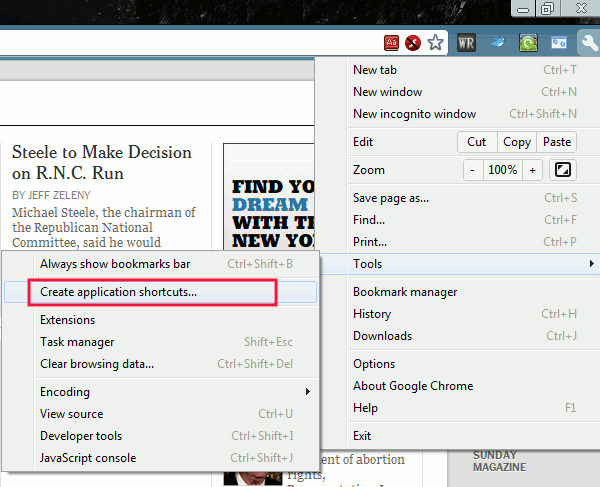Screen dimensions: 600x487
Task: Select Create application shortcuts...
Action: pyautogui.click(x=160, y=292)
